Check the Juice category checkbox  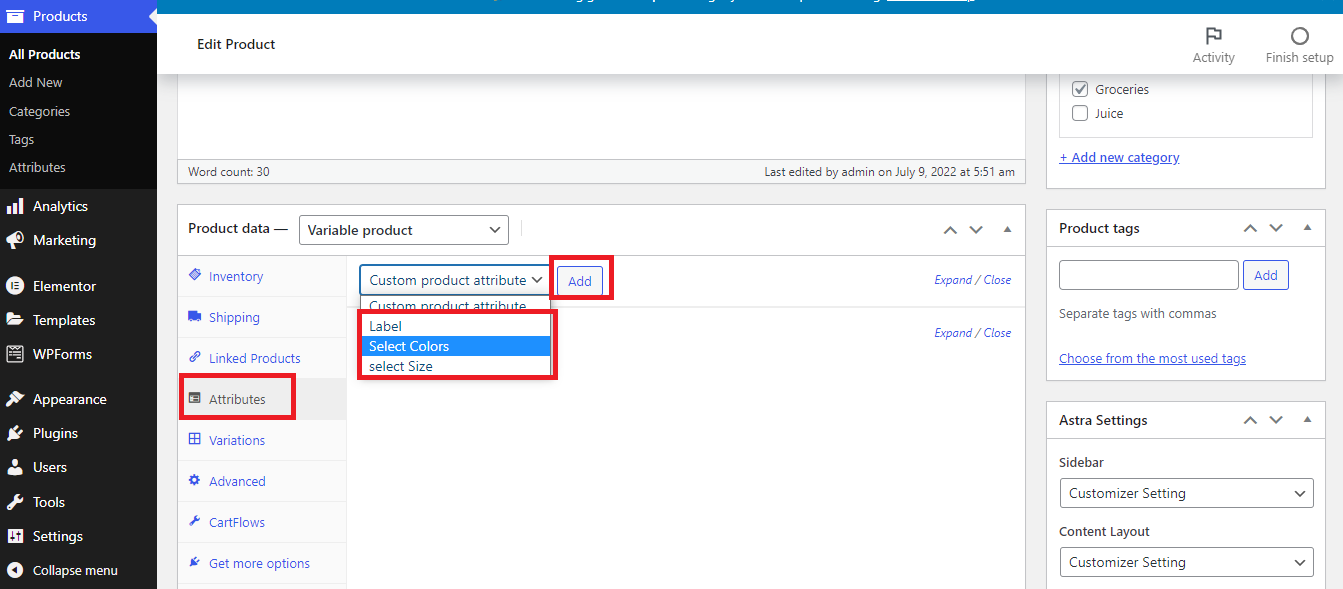tap(1080, 113)
